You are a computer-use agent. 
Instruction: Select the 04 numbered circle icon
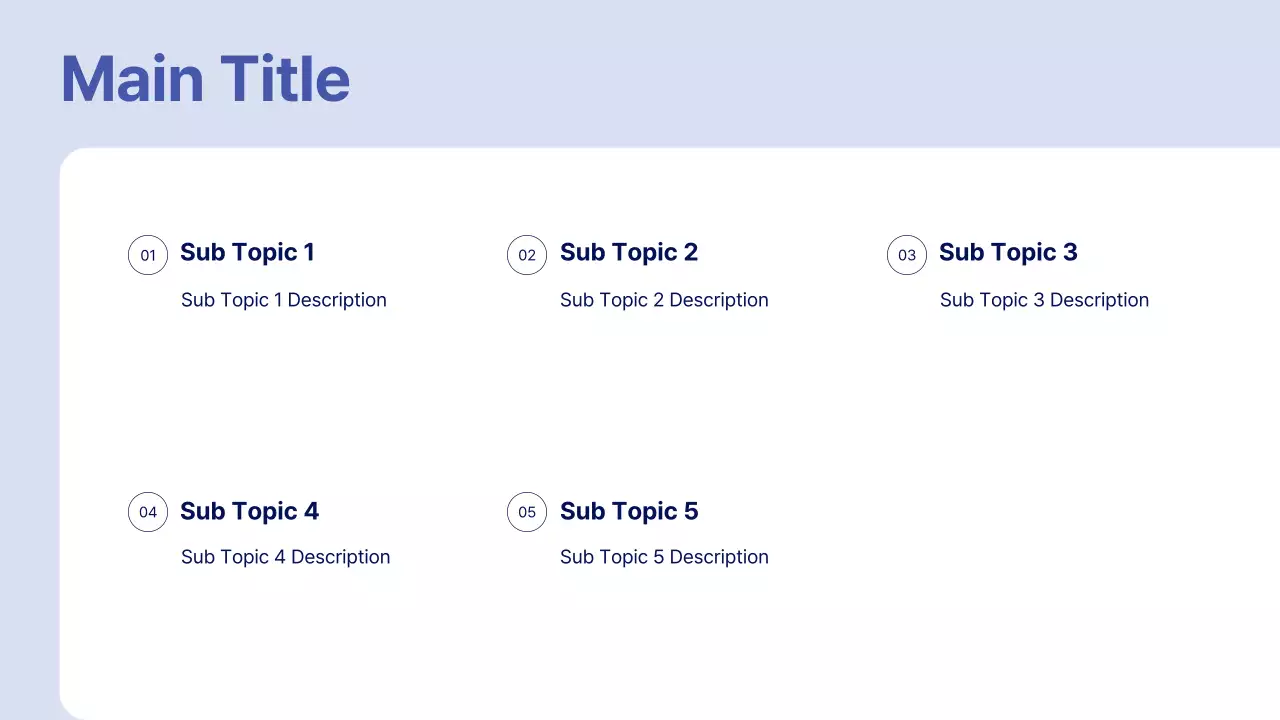tap(148, 512)
